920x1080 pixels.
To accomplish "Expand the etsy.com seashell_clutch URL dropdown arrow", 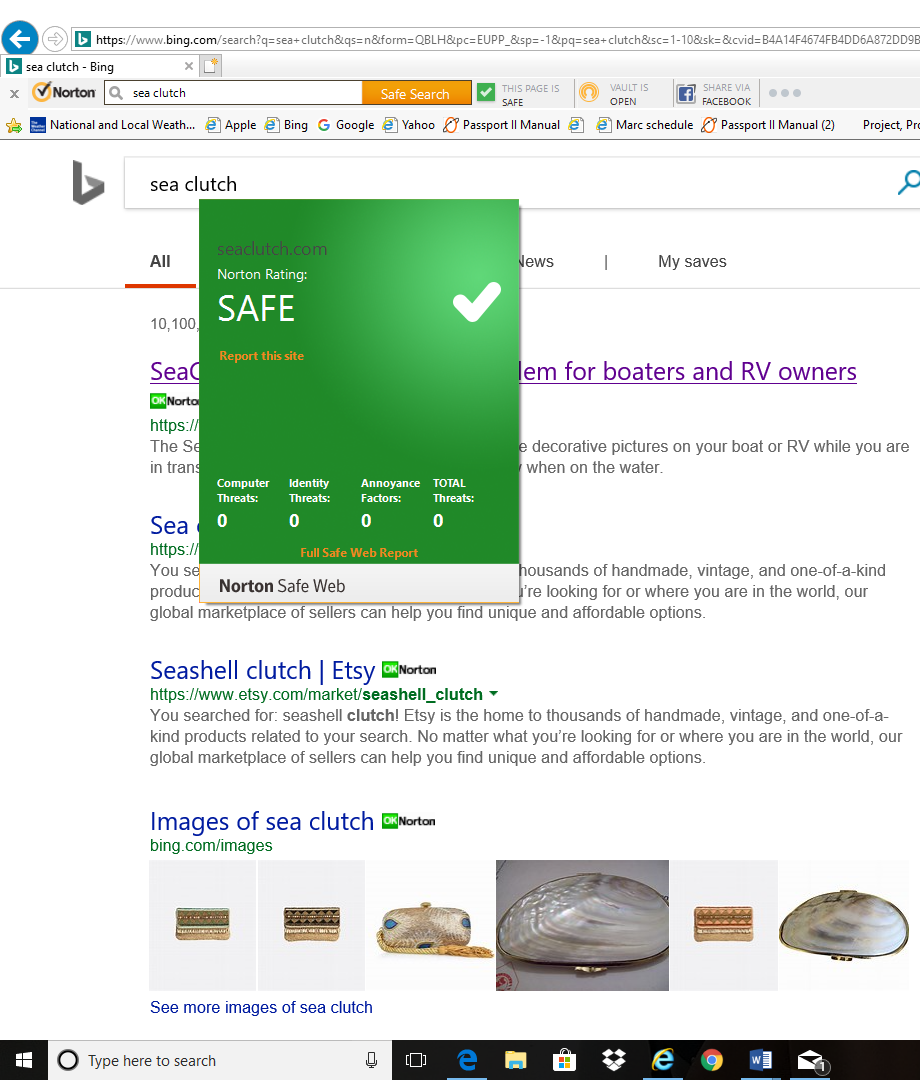I will click(493, 694).
